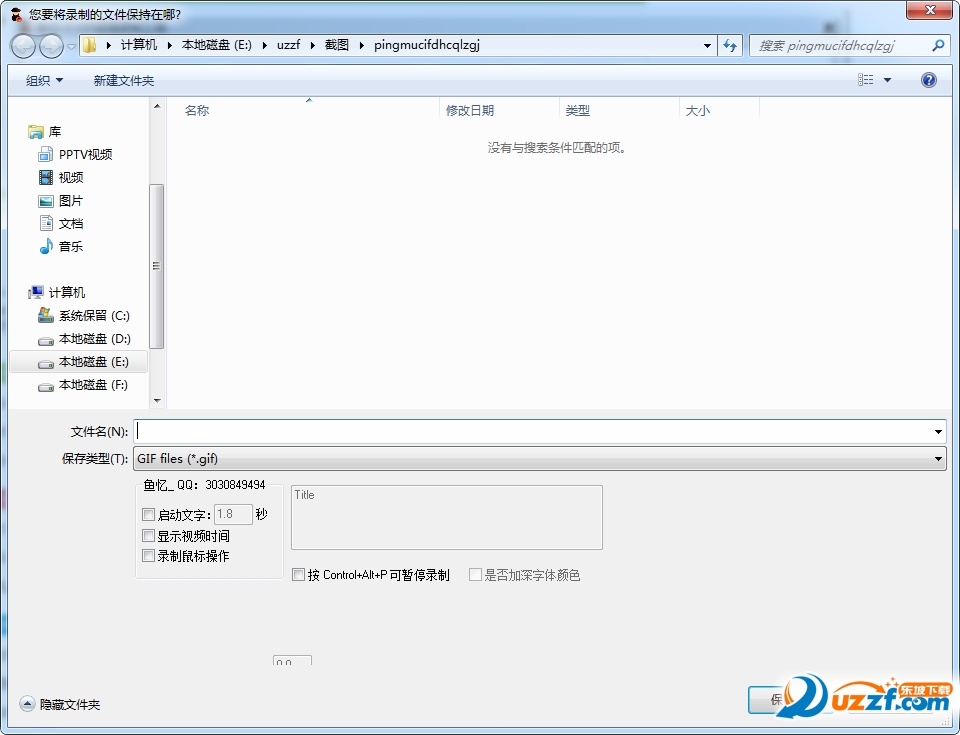Click 隐藏文件夹 to collapse folder pane
The height and width of the screenshot is (735, 960).
[60, 704]
